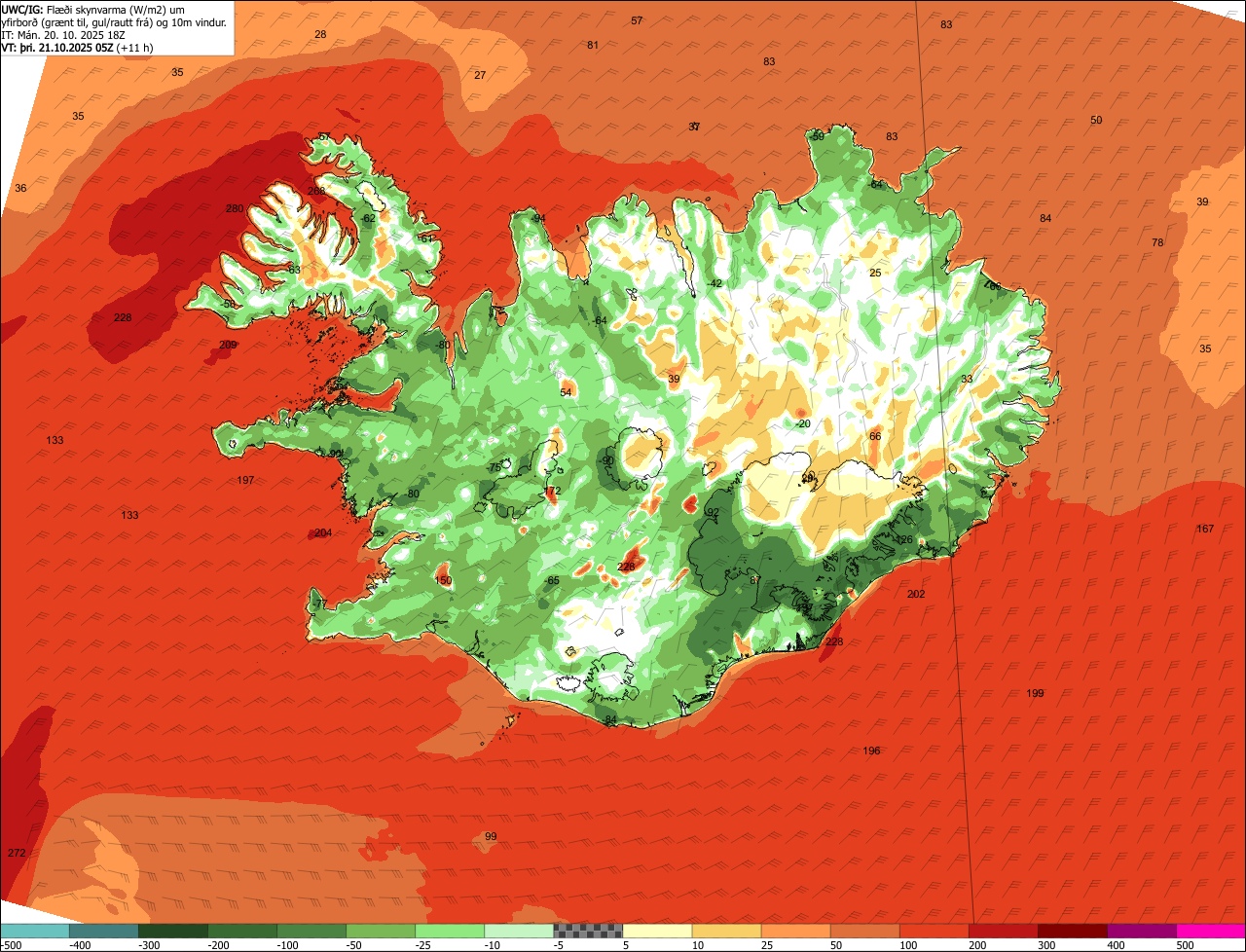Click the map value '-20' in the central highlands
This screenshot has height=952, width=1246.
[x=802, y=423]
